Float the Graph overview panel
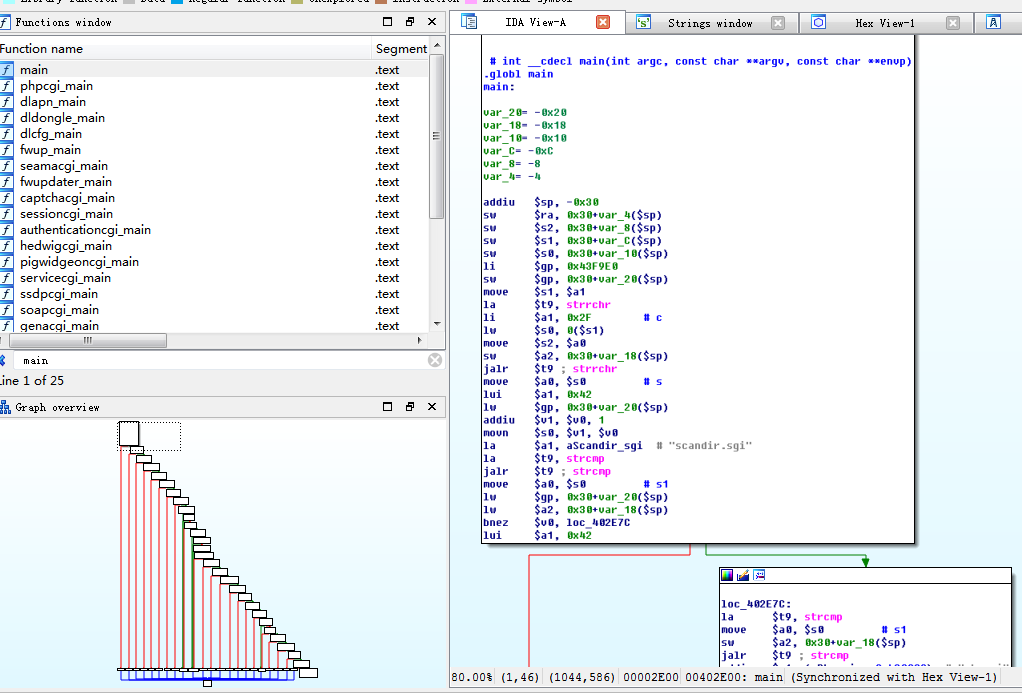Image resolution: width=1022 pixels, height=693 pixels. pos(410,407)
